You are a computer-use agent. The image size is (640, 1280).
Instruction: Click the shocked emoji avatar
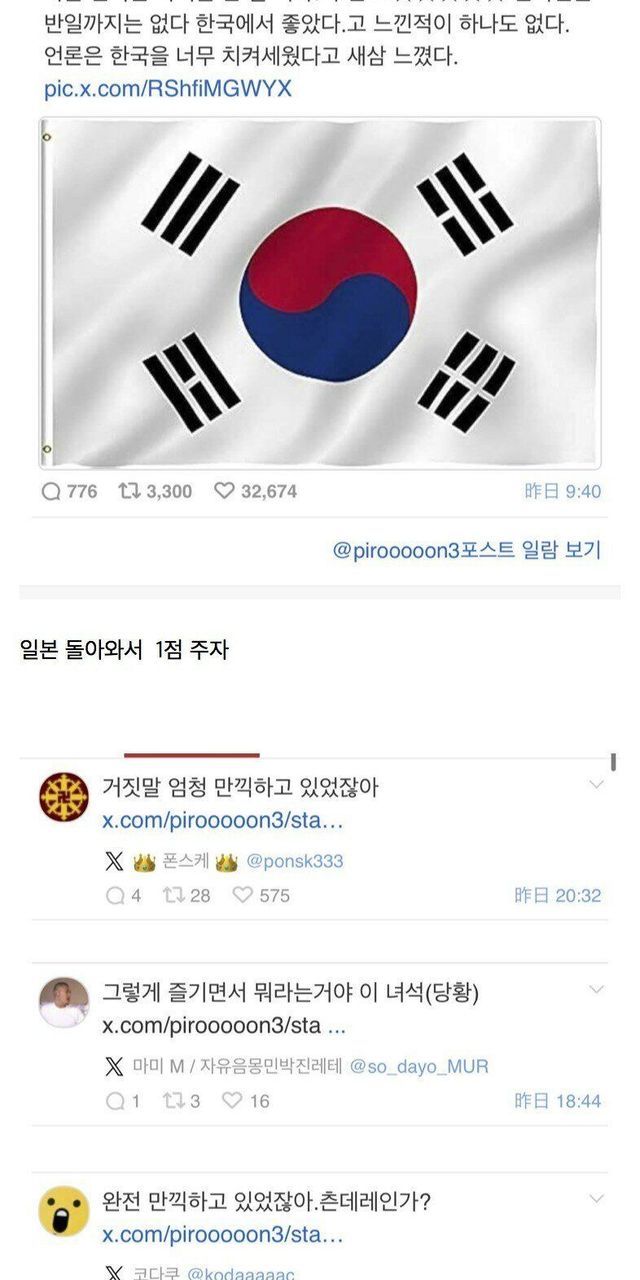click(x=64, y=1211)
